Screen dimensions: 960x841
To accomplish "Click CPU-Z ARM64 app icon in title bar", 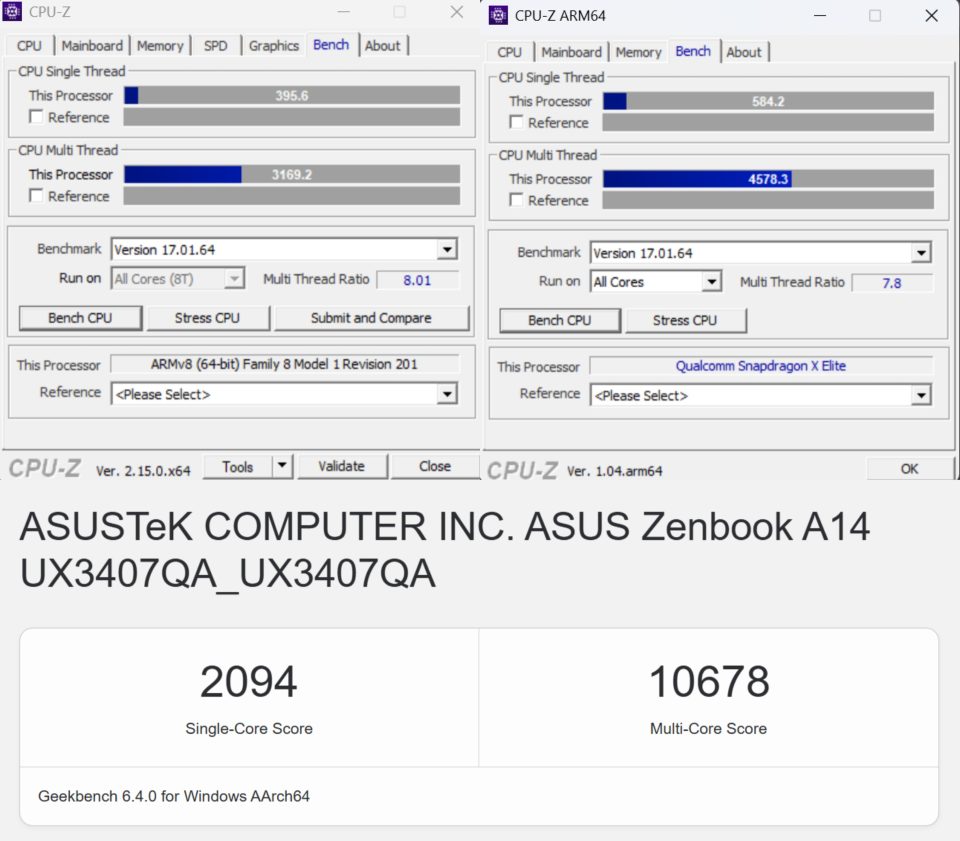I will [x=498, y=15].
